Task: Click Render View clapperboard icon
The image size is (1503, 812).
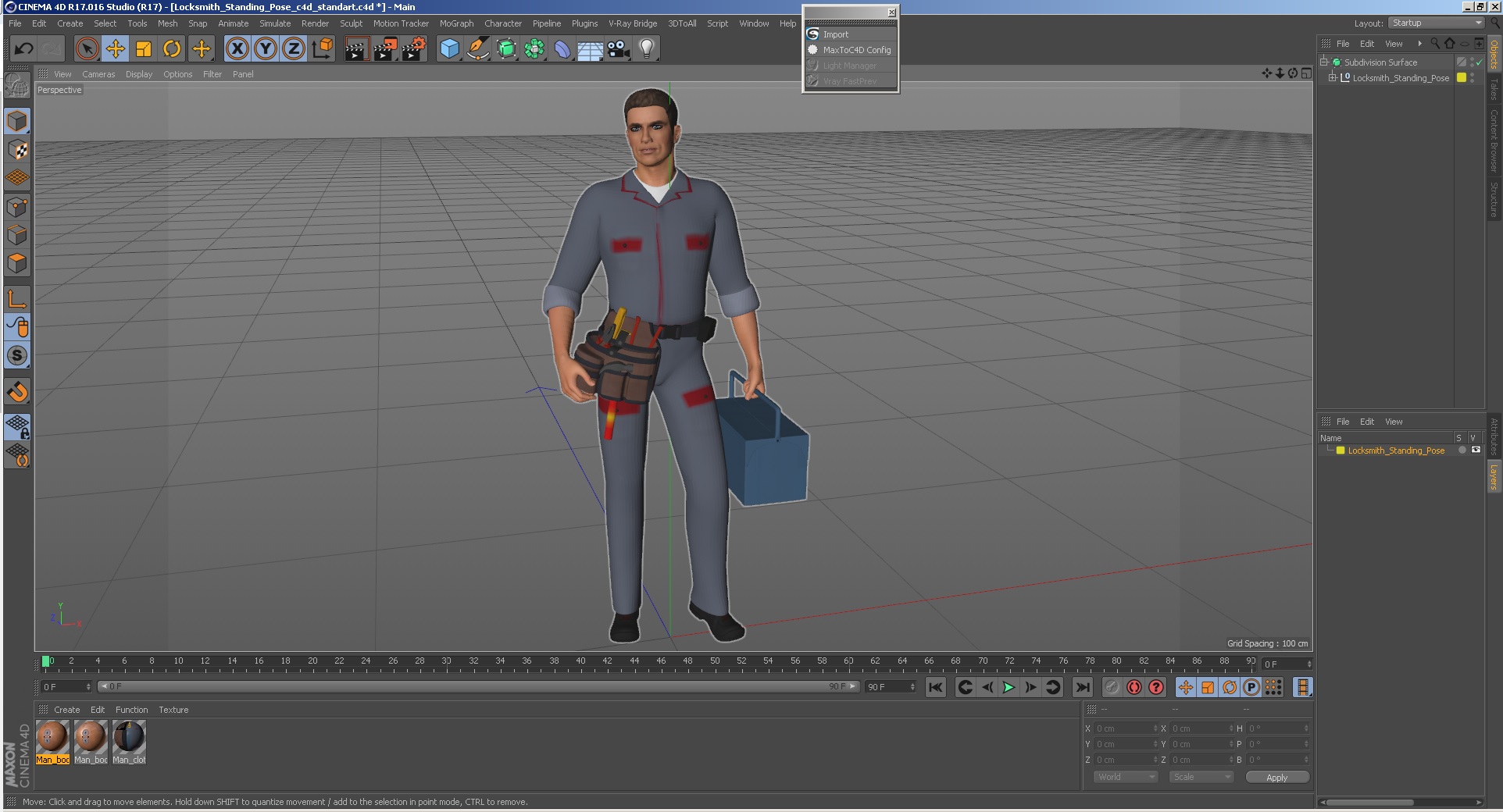Action: coord(356,49)
